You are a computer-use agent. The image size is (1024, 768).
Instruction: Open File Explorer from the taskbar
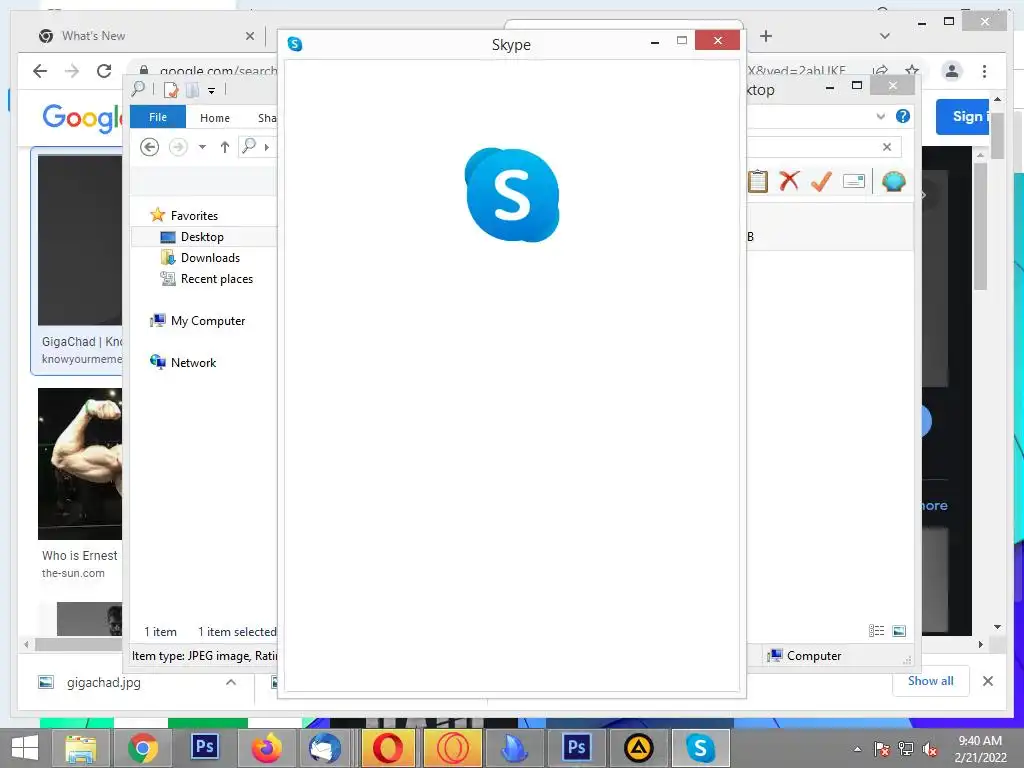(x=80, y=748)
